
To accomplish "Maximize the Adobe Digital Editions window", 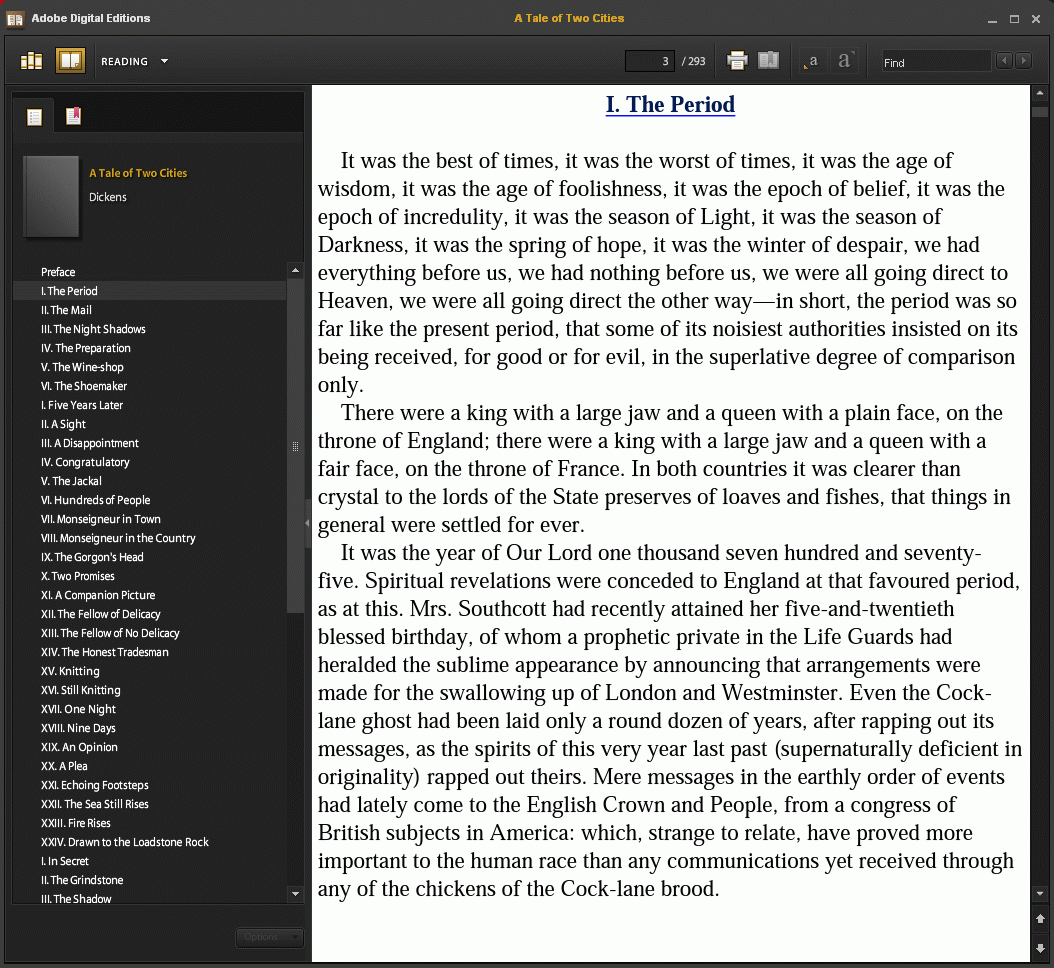I will [1014, 19].
